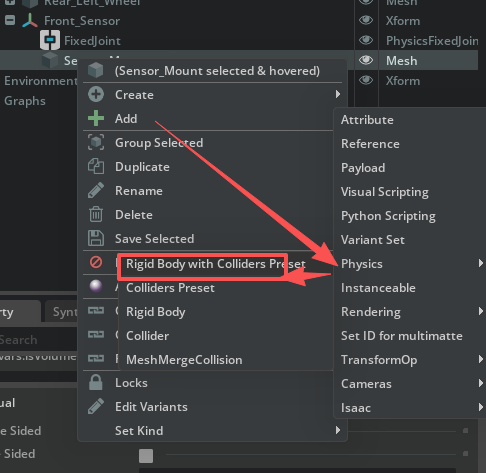The width and height of the screenshot is (486, 473).
Task: Click the Sensor_Mount mesh cube icon
Action: pos(50,60)
